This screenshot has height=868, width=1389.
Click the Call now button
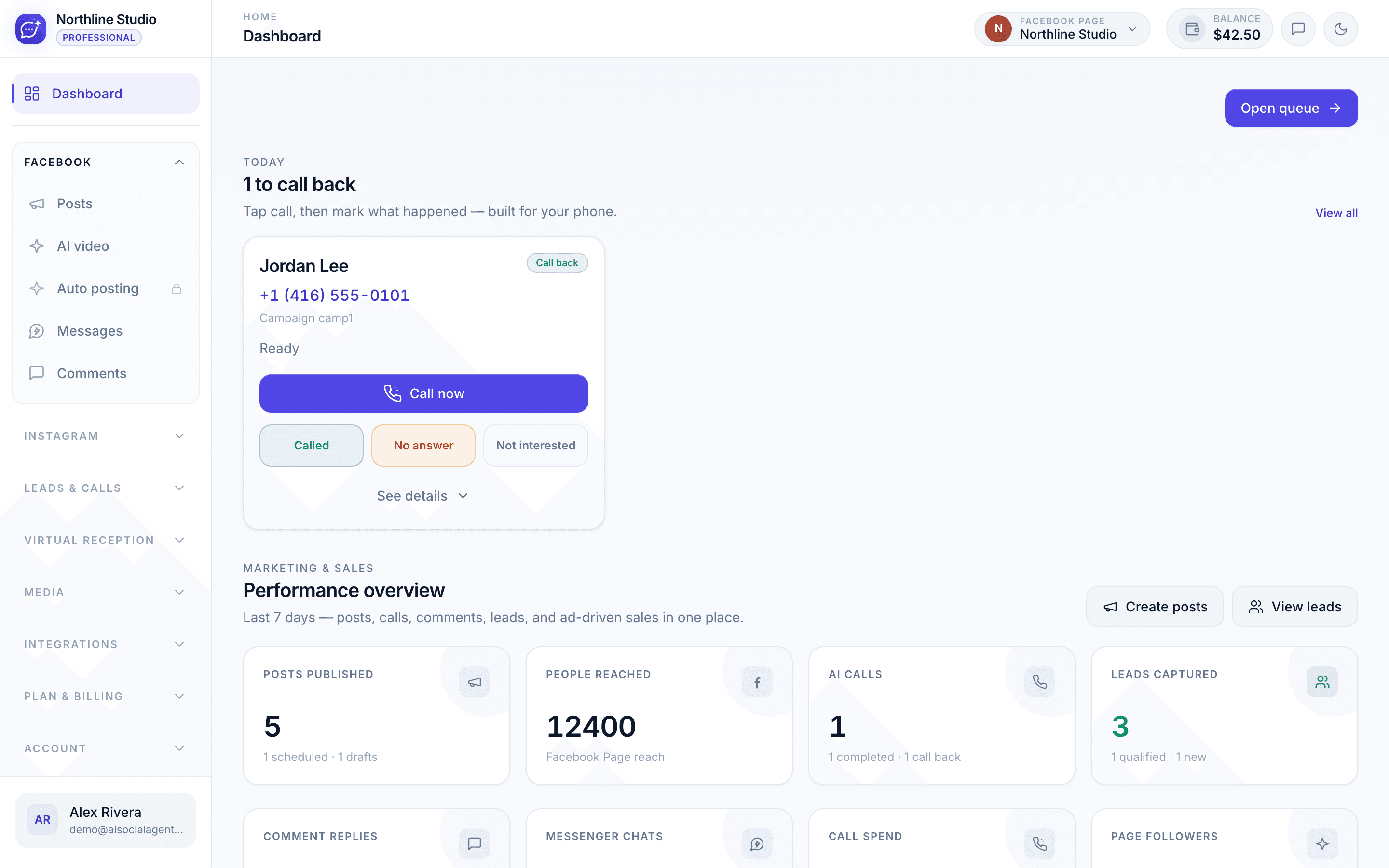pos(423,393)
